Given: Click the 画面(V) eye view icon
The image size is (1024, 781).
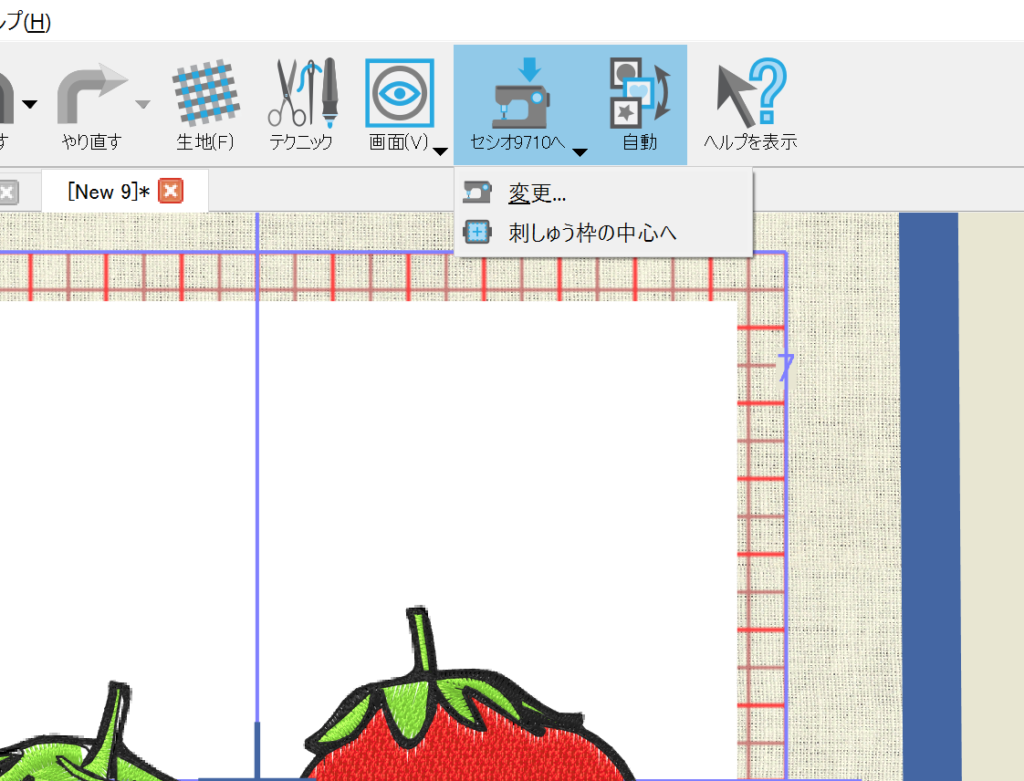Looking at the screenshot, I should point(399,92).
